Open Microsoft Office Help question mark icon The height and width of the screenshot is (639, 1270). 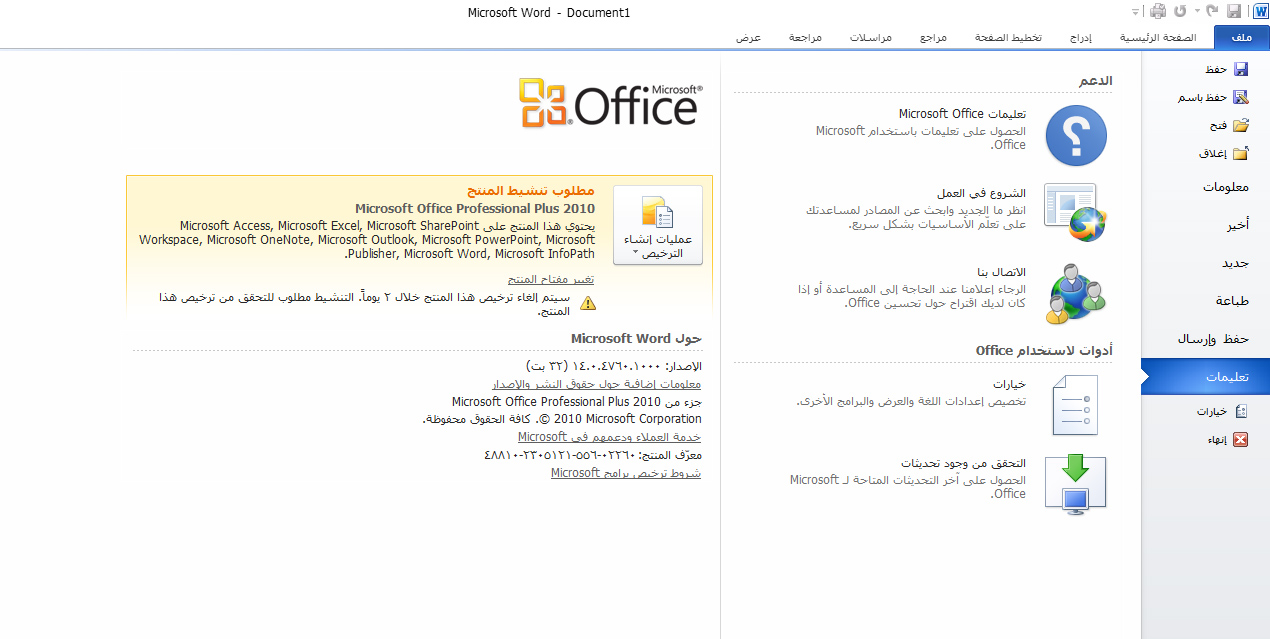[x=1076, y=134]
